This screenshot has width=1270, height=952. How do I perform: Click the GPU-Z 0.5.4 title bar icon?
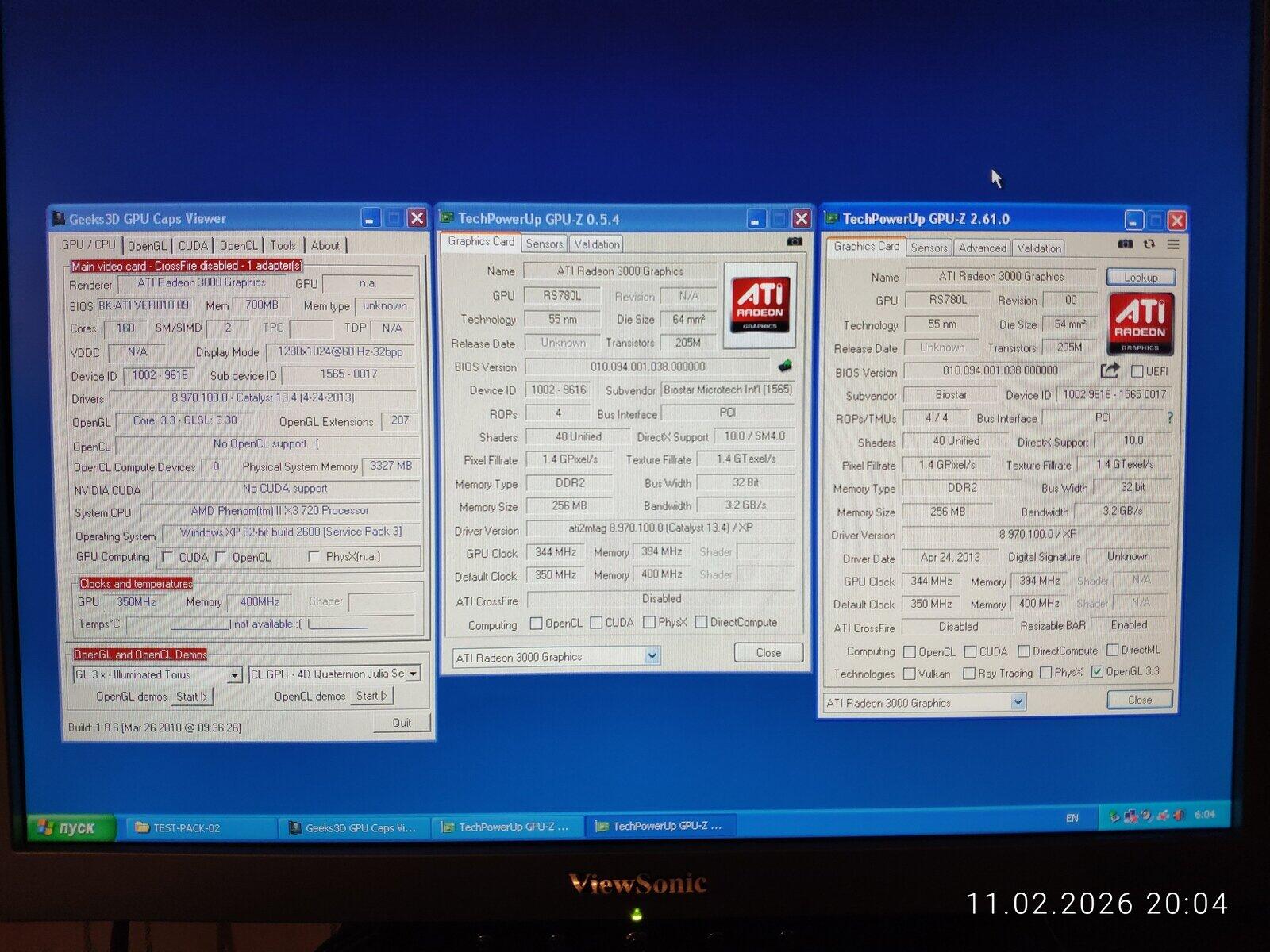(448, 218)
